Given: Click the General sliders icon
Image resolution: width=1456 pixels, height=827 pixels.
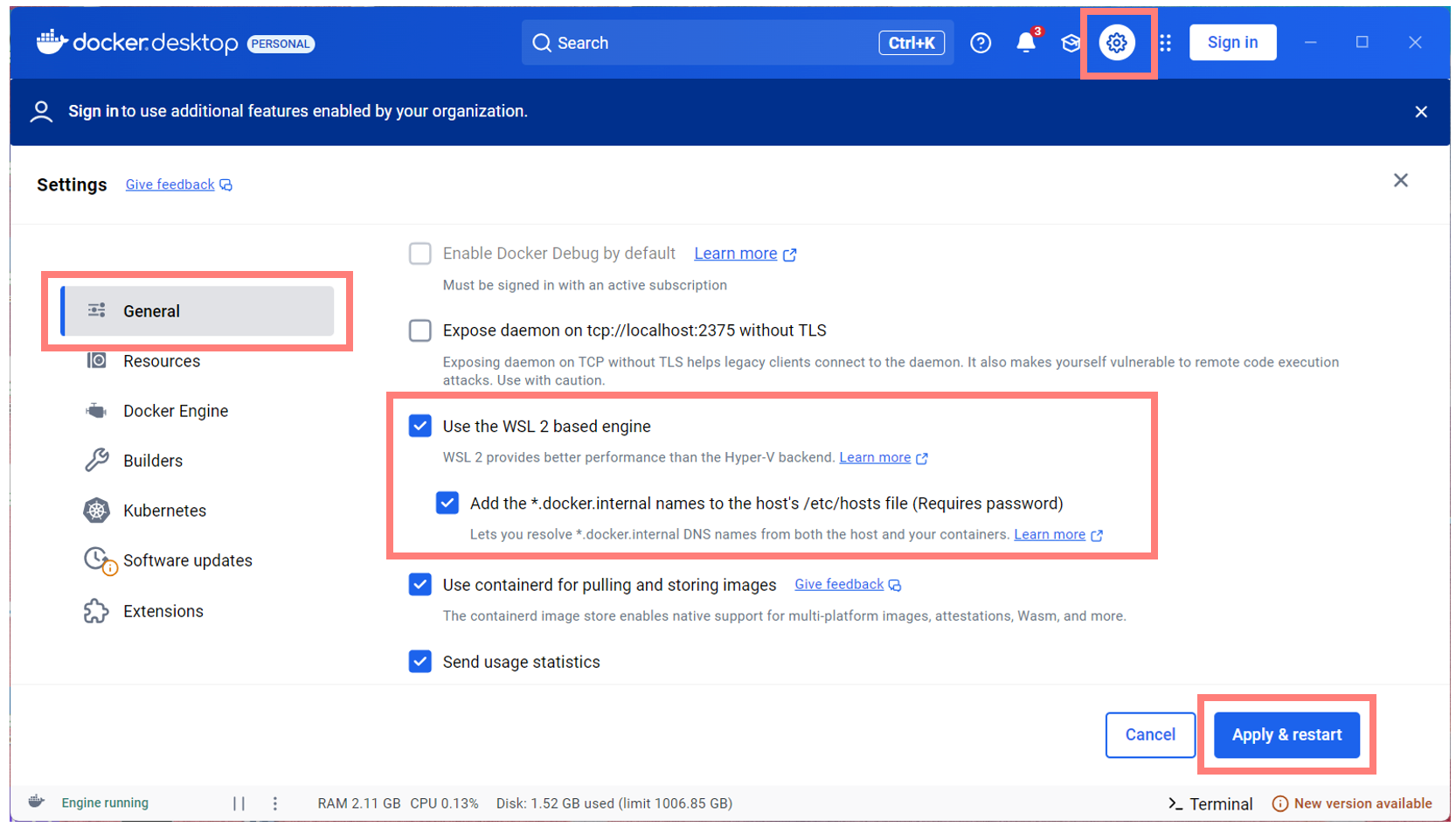Looking at the screenshot, I should [x=97, y=310].
